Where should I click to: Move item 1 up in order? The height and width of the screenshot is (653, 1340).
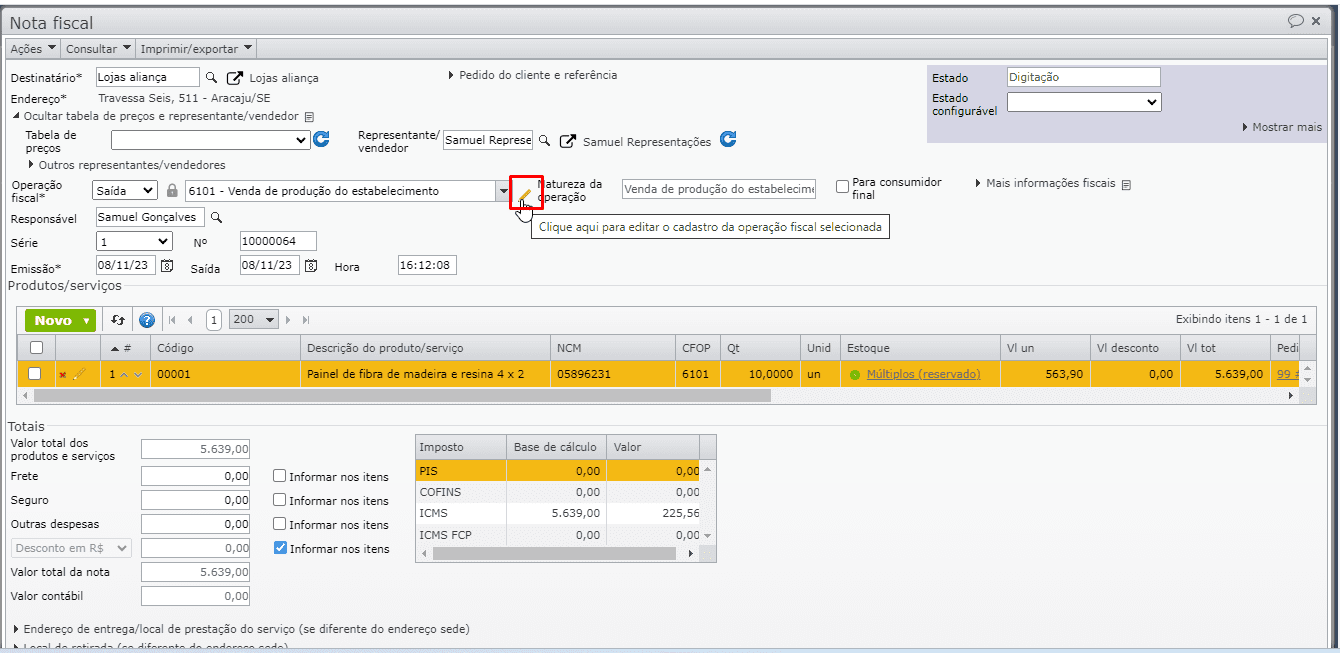coord(124,374)
